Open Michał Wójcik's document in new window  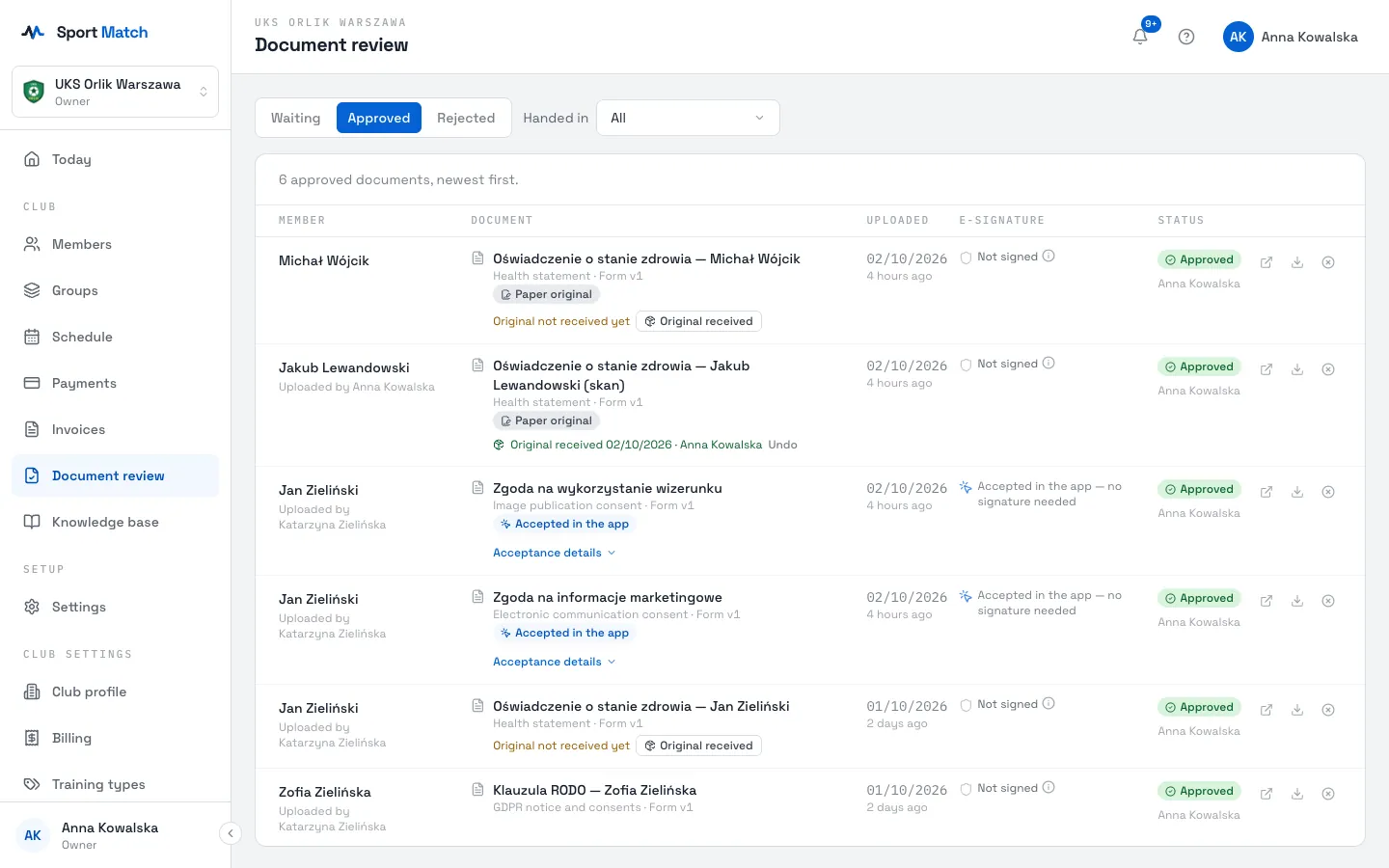pyautogui.click(x=1266, y=262)
